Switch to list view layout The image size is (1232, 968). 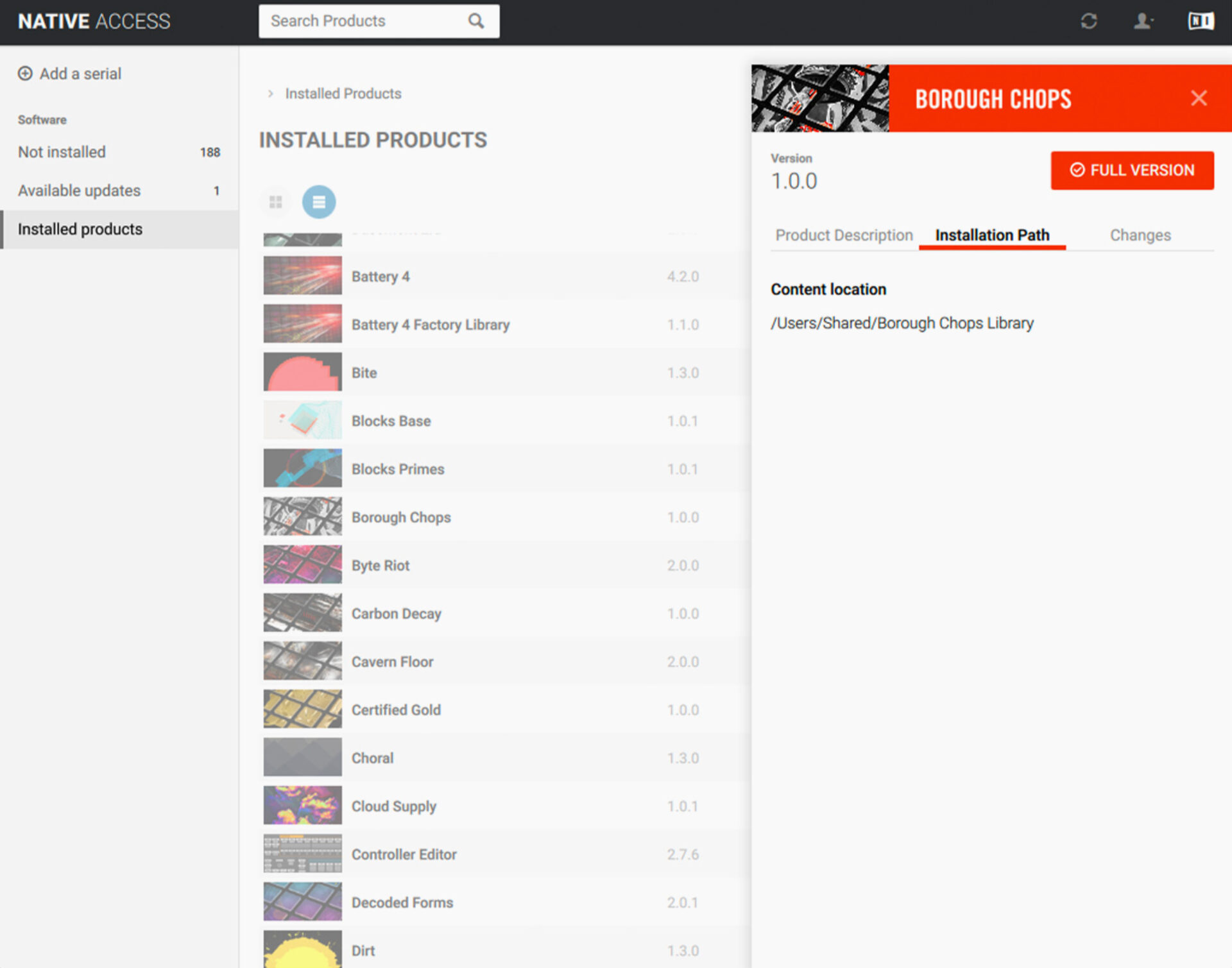click(319, 202)
